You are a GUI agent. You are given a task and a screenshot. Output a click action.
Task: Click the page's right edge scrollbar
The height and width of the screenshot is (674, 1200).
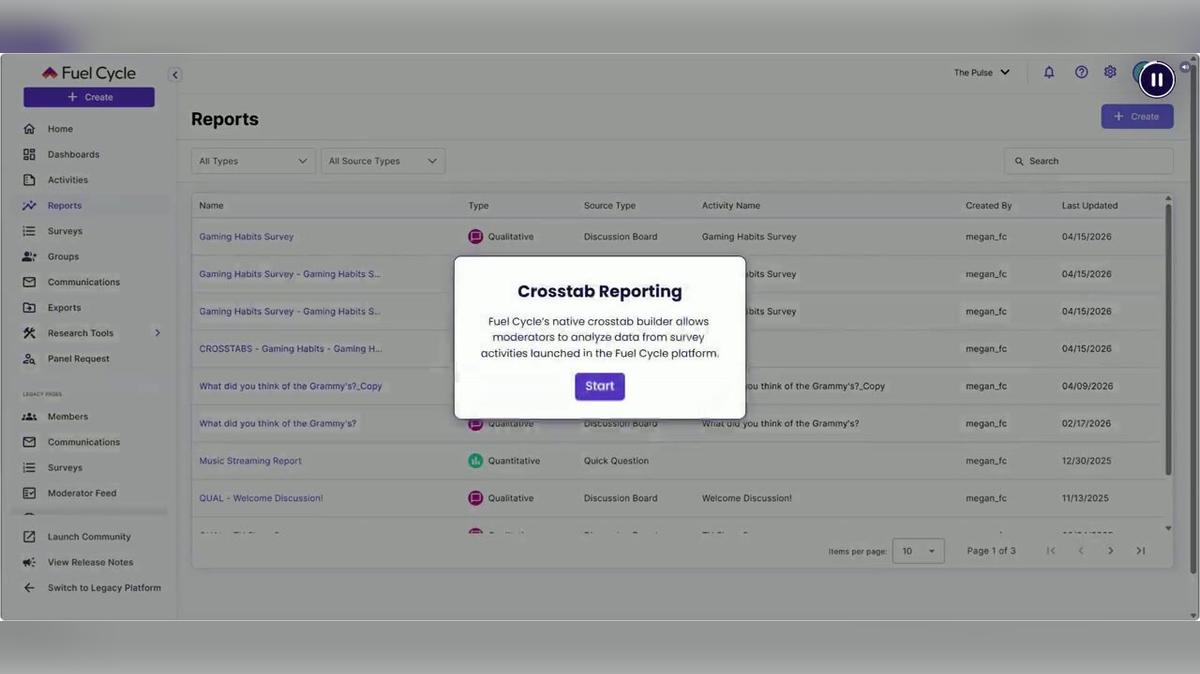[x=1192, y=318]
